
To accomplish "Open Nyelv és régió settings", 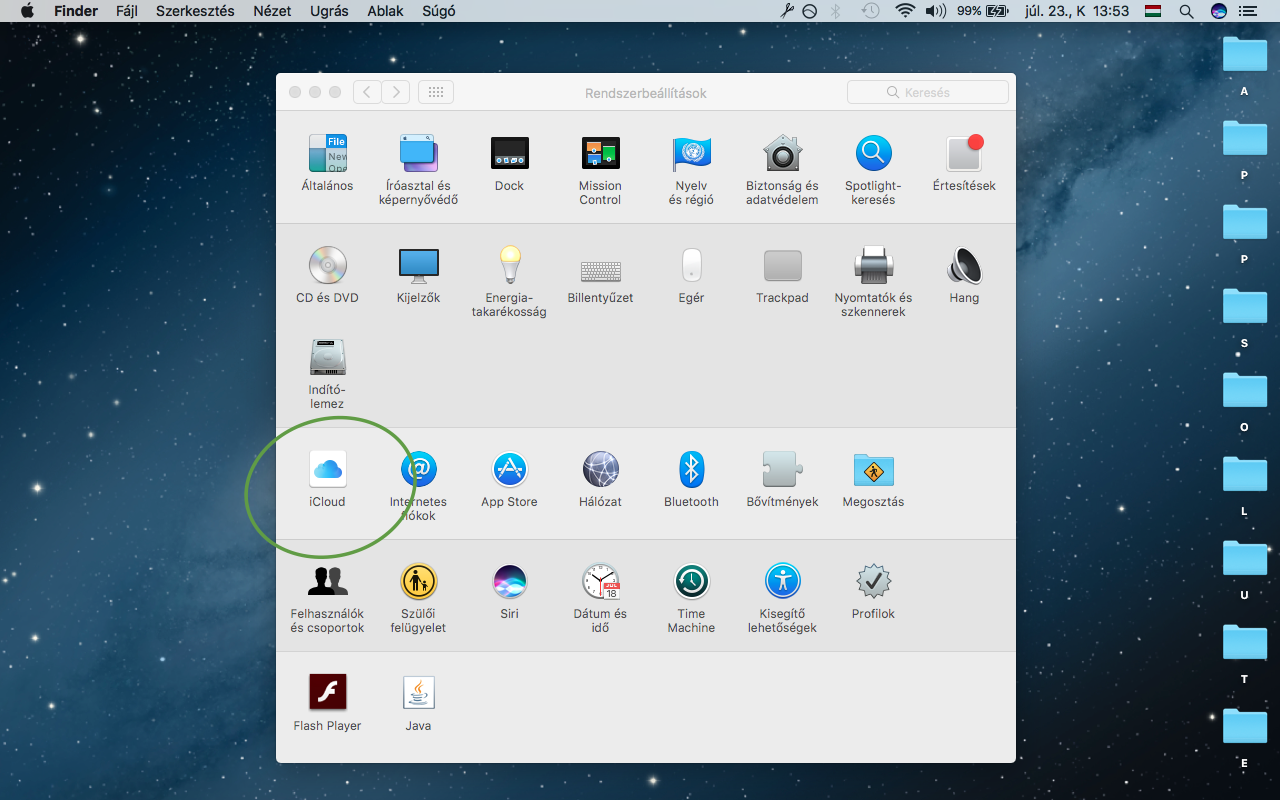I will [691, 170].
